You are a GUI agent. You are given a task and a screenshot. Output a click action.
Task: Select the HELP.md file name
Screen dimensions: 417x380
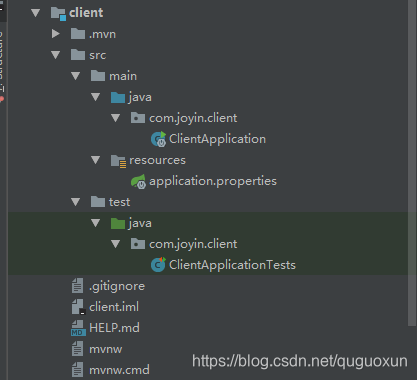[114, 328]
